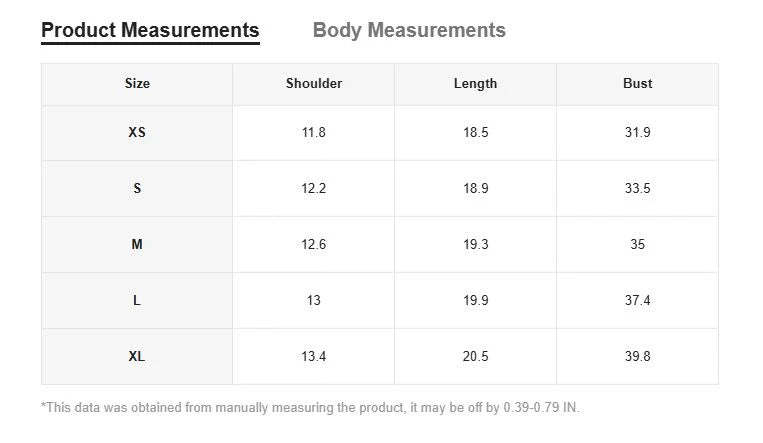
Task: Click the XL bust value 39.8
Action: [x=637, y=356]
